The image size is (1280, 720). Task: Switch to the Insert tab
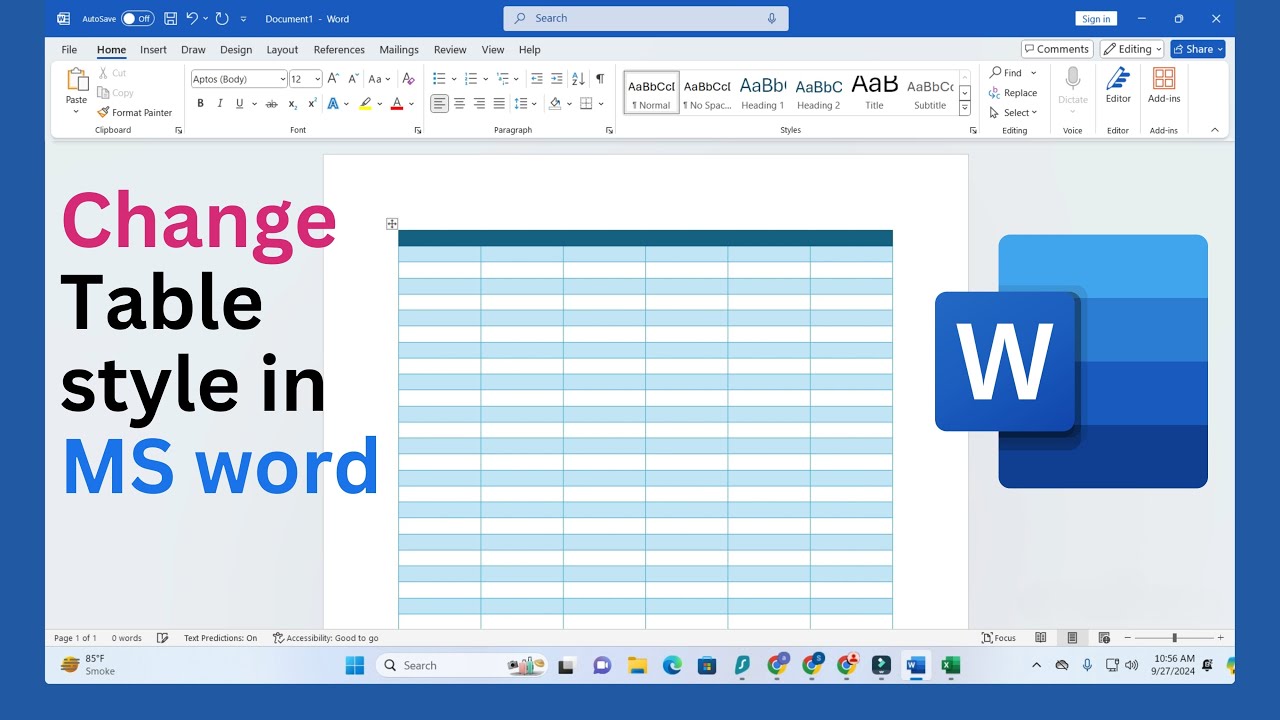tap(153, 50)
